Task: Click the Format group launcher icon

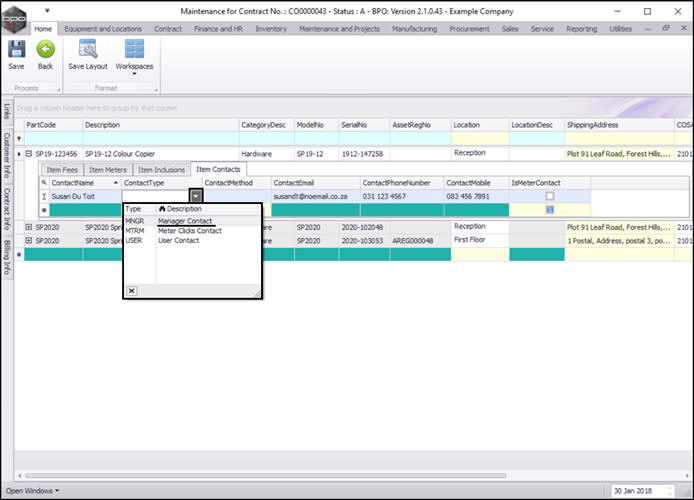Action: point(156,90)
